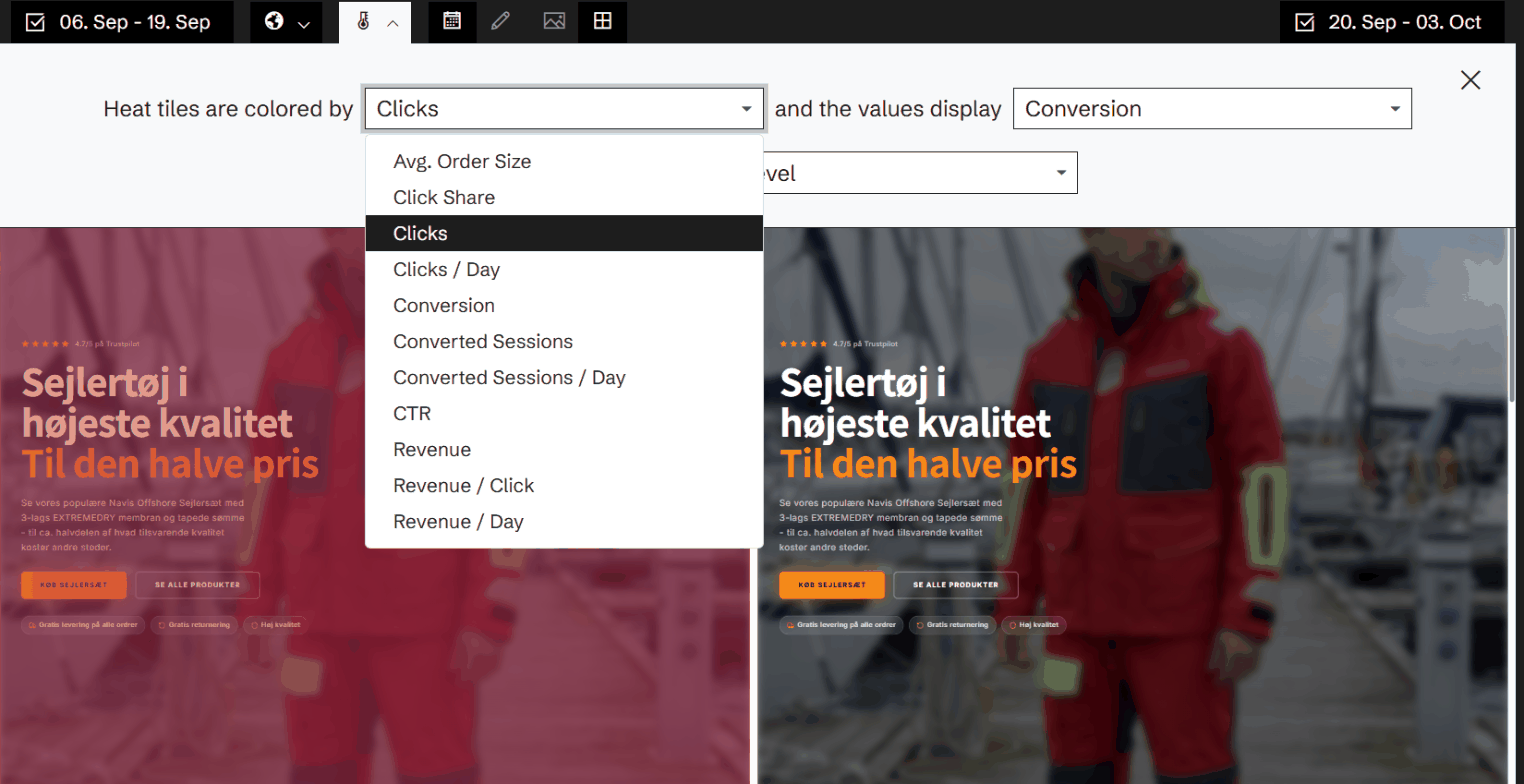This screenshot has width=1524, height=784.
Task: Pick Revenue / Click from the list
Action: coord(564,485)
